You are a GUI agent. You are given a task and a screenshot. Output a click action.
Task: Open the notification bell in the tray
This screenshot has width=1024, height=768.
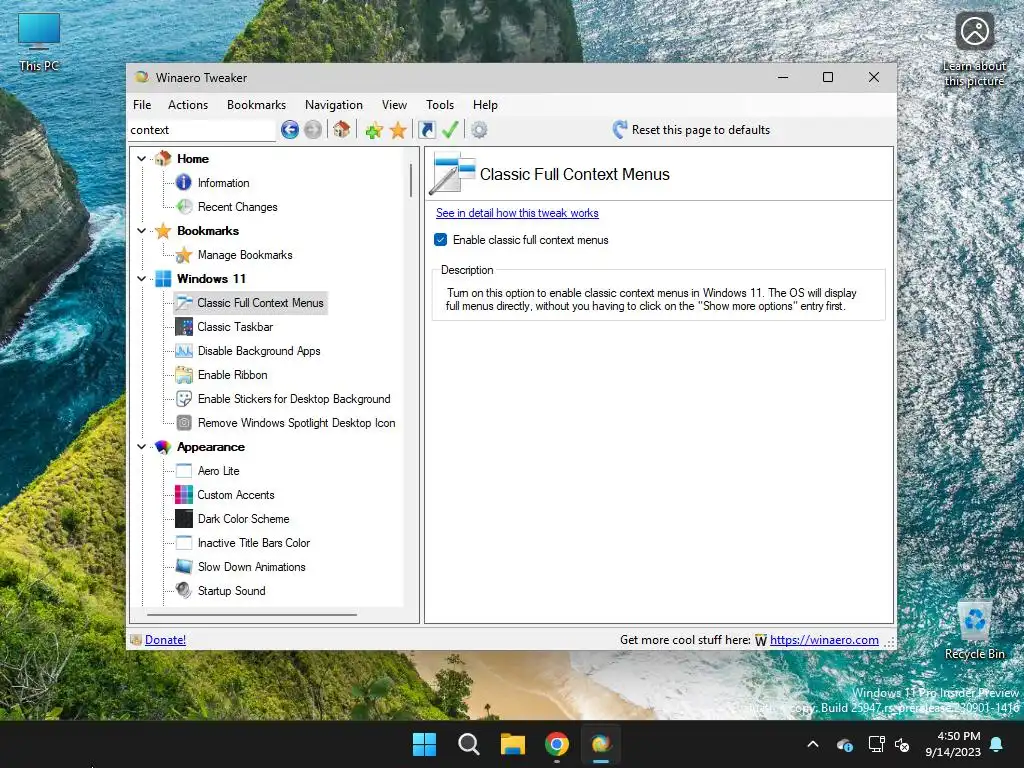997,744
